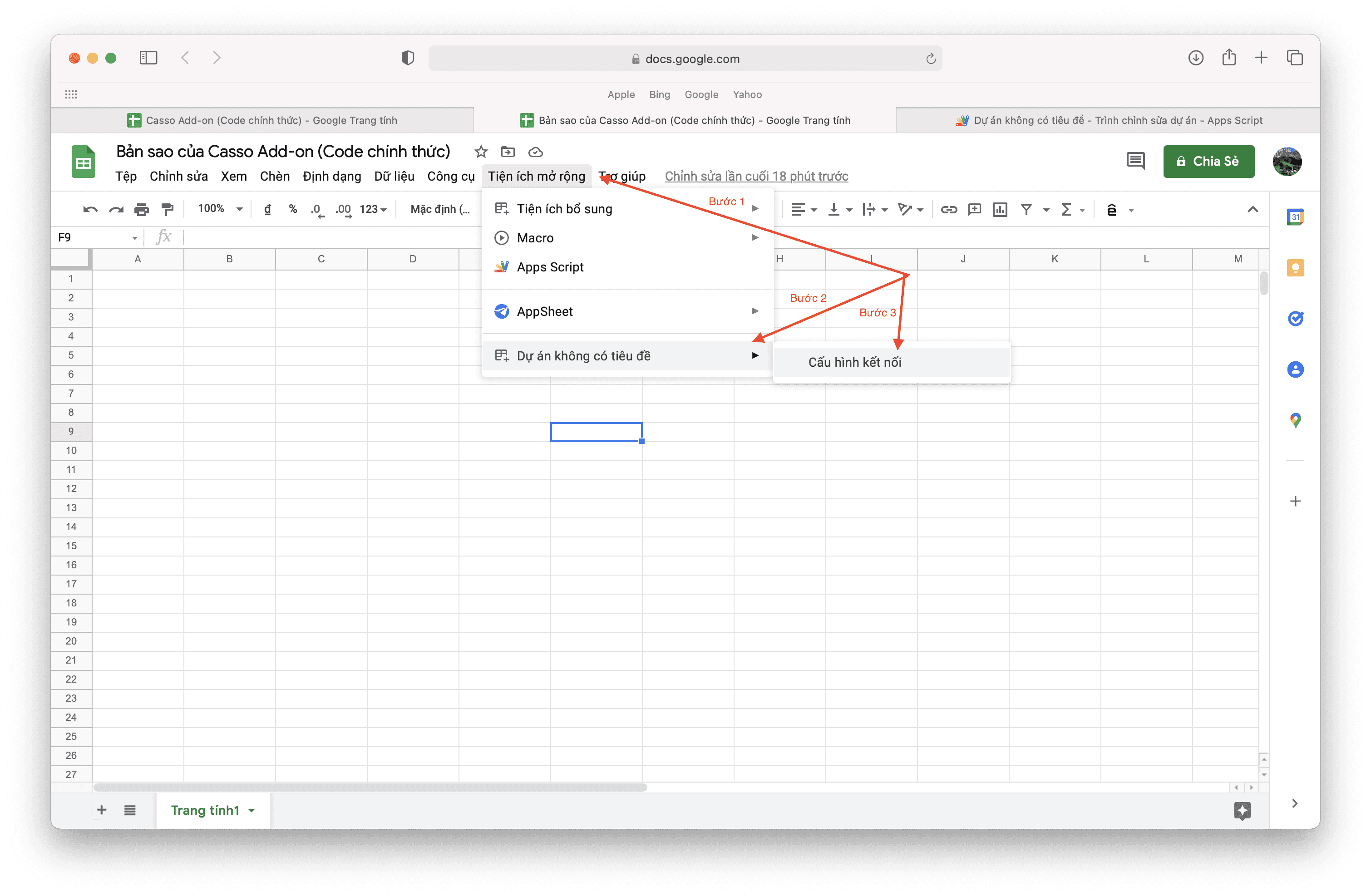The height and width of the screenshot is (896, 1371).
Task: Open the Trang tính1 sheet tab dropdown
Action: pyautogui.click(x=252, y=811)
